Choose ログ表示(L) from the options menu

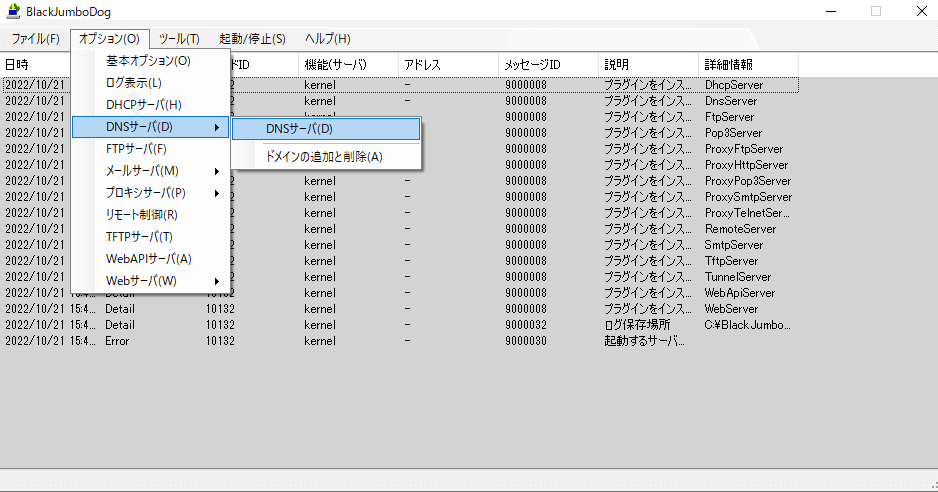[x=151, y=83]
